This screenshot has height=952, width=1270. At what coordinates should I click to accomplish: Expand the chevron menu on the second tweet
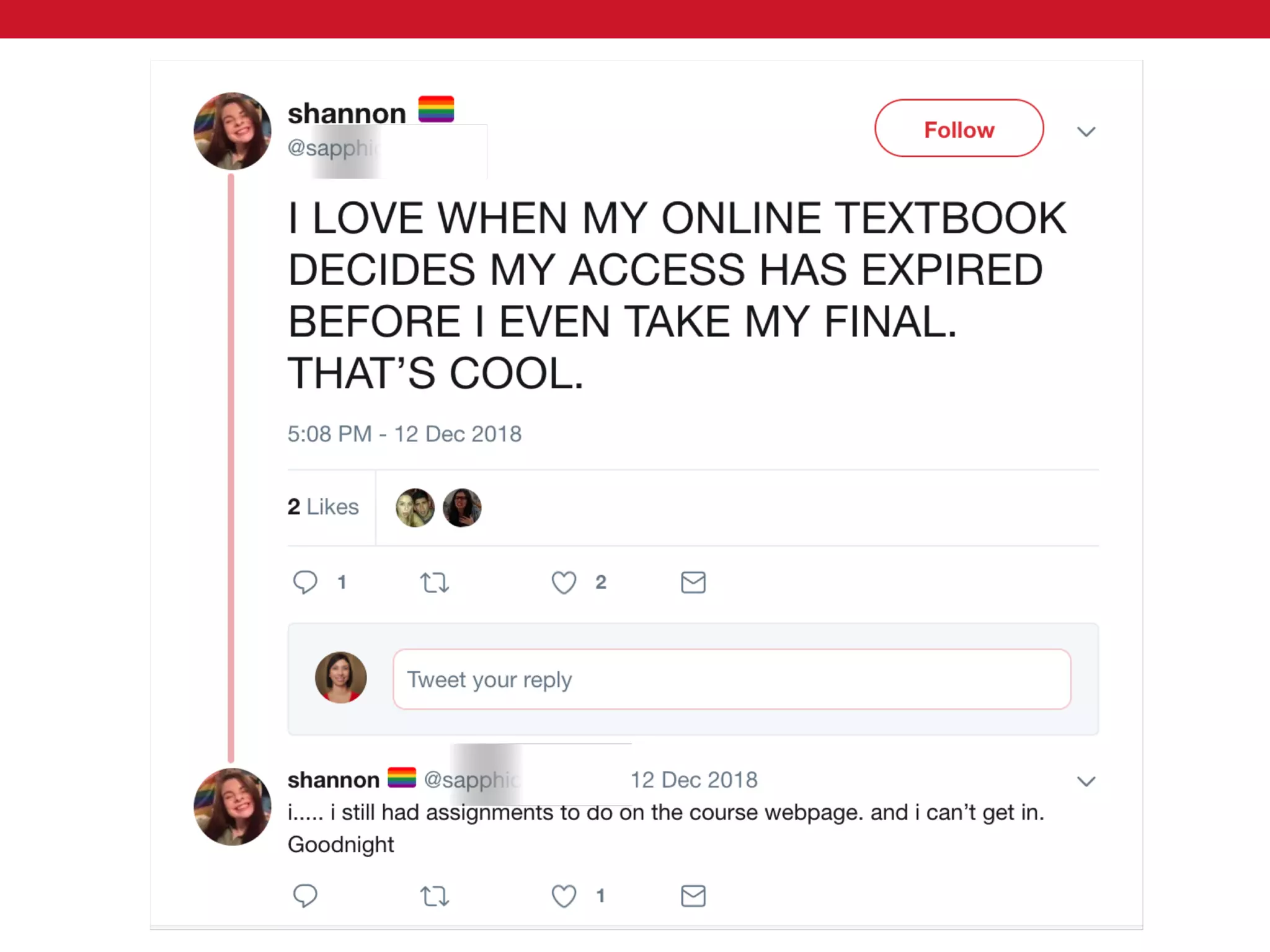[1086, 781]
